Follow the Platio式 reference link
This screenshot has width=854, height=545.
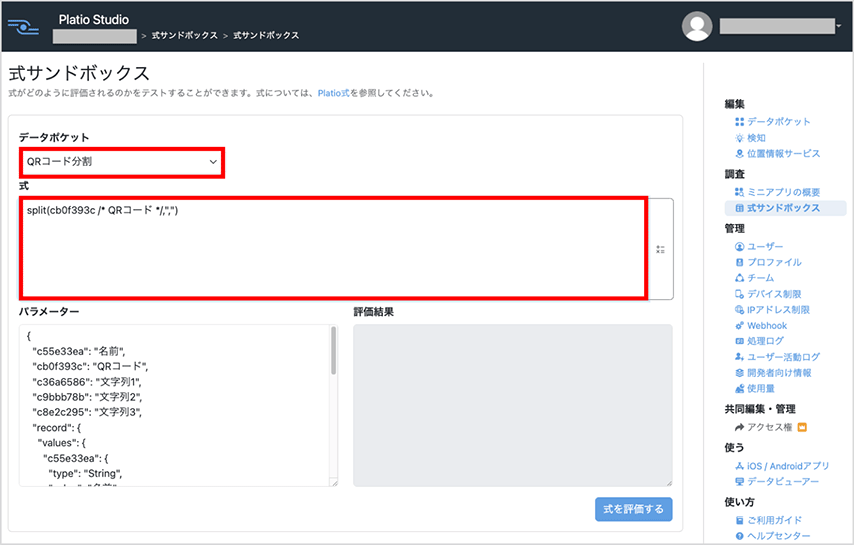click(x=332, y=93)
